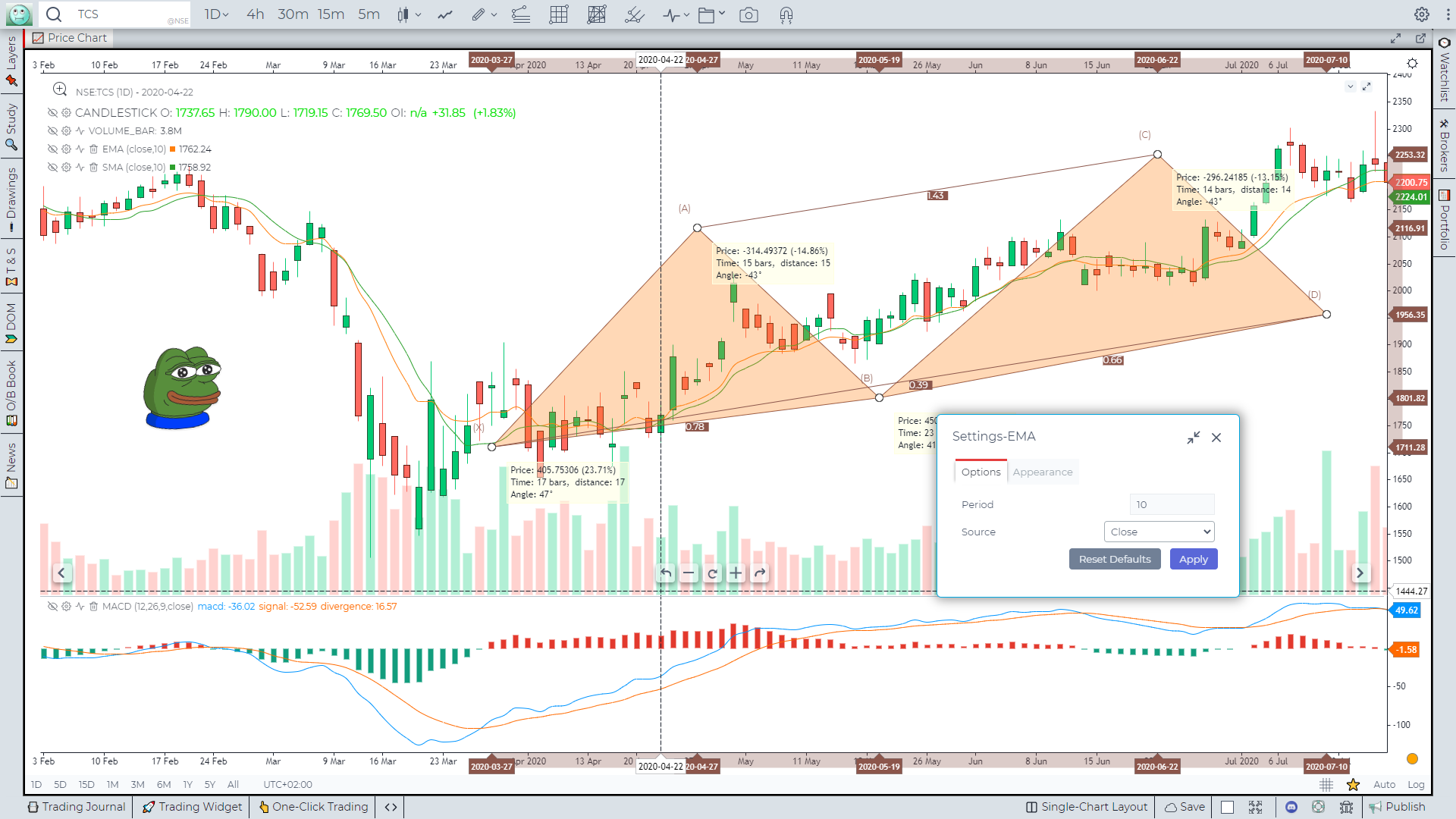The height and width of the screenshot is (819, 1456).
Task: Enable magnet mode for drawings
Action: [x=786, y=14]
